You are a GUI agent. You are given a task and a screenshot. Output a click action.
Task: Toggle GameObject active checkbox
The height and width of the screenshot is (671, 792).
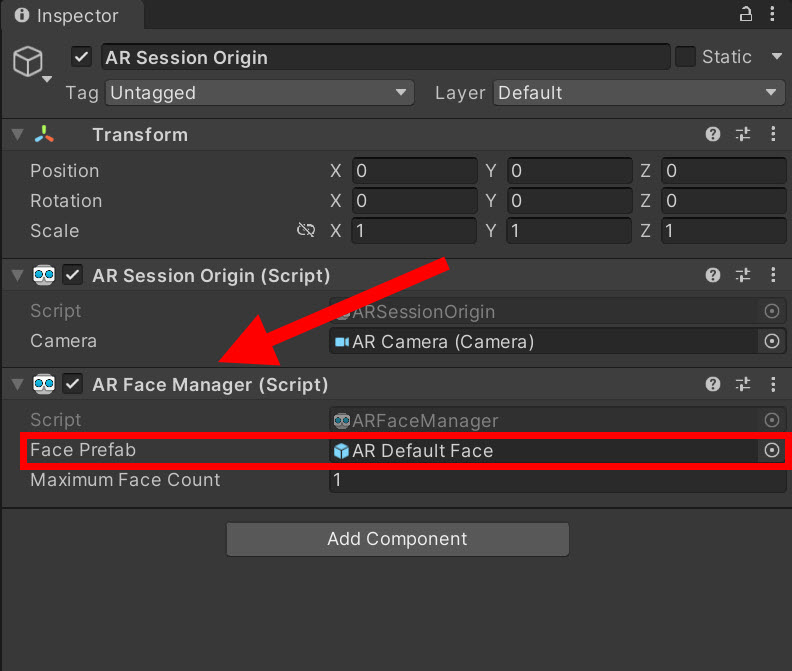tap(81, 57)
